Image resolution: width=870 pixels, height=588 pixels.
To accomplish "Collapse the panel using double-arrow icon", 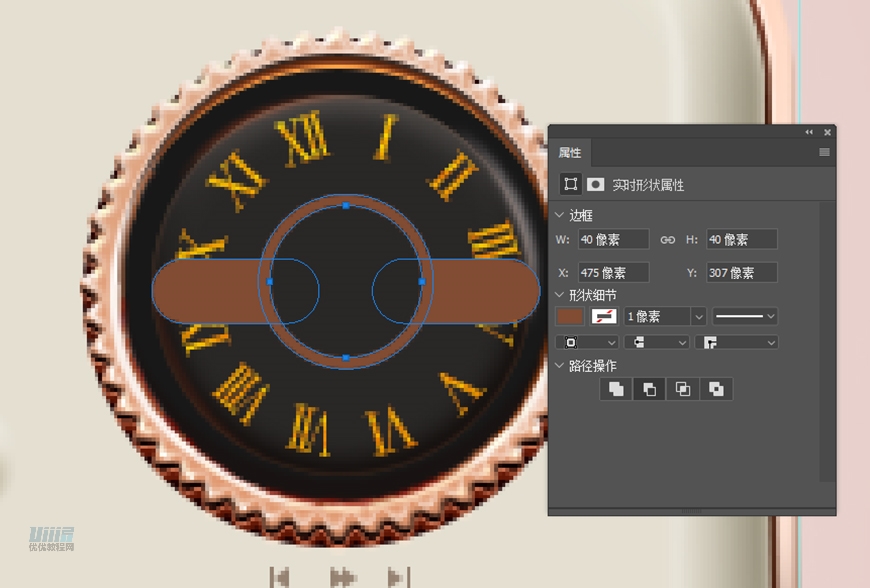I will 809,132.
